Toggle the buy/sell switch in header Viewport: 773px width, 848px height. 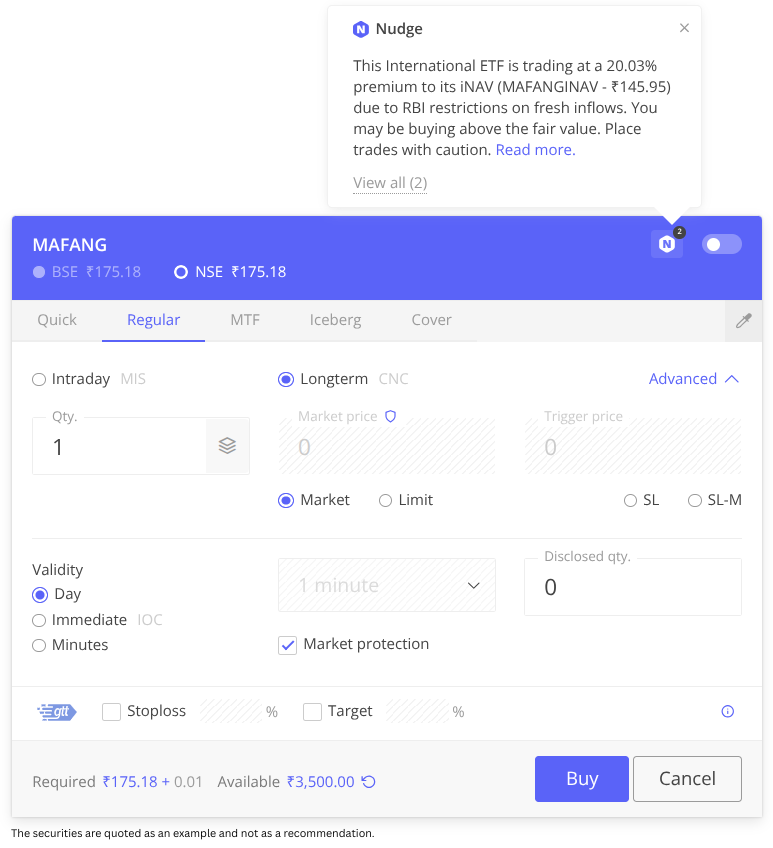[721, 244]
